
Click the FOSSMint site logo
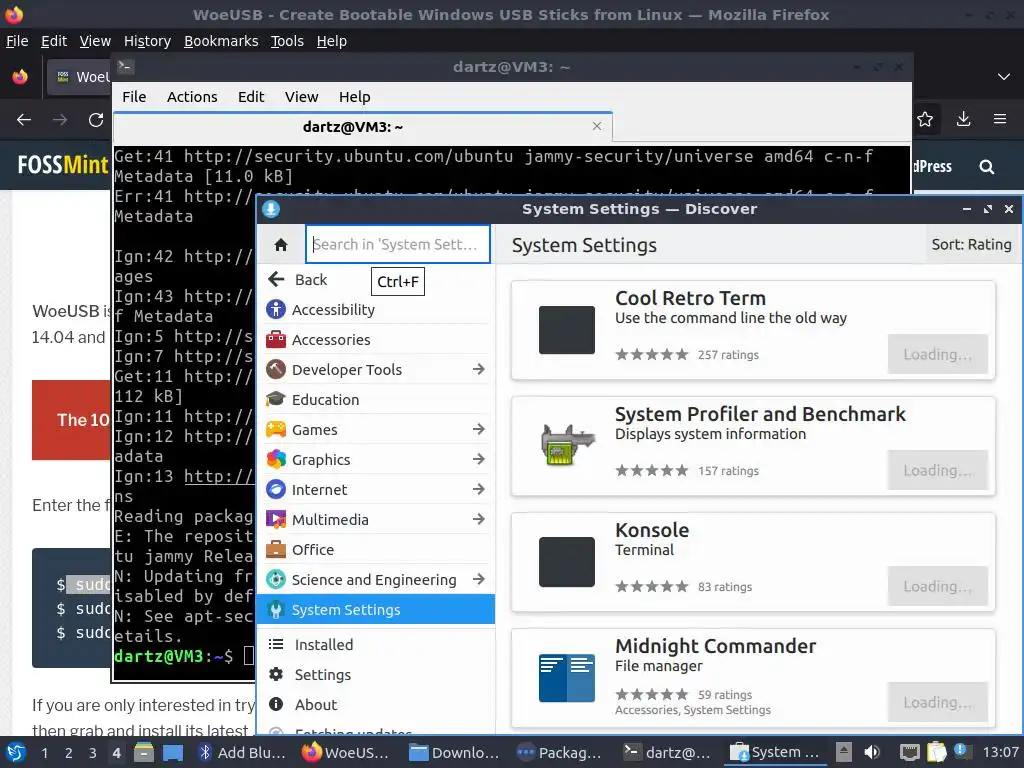click(x=63, y=165)
